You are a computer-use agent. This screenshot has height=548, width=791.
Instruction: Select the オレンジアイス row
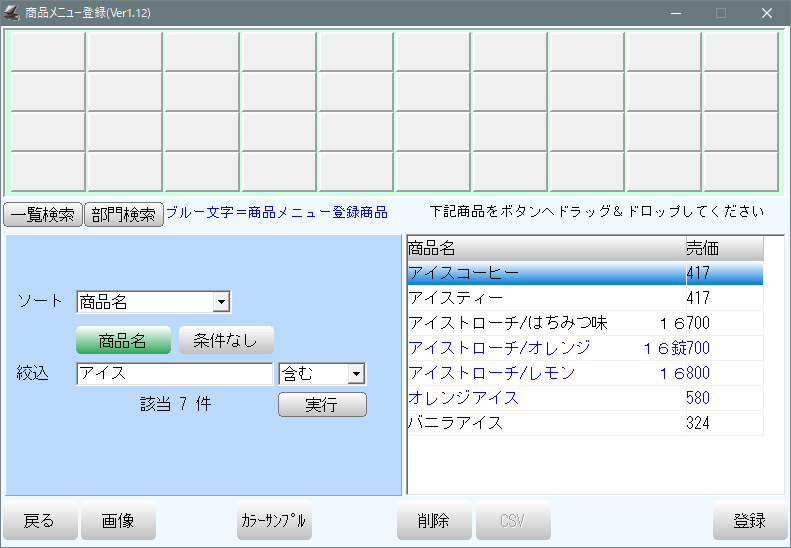tap(585, 398)
